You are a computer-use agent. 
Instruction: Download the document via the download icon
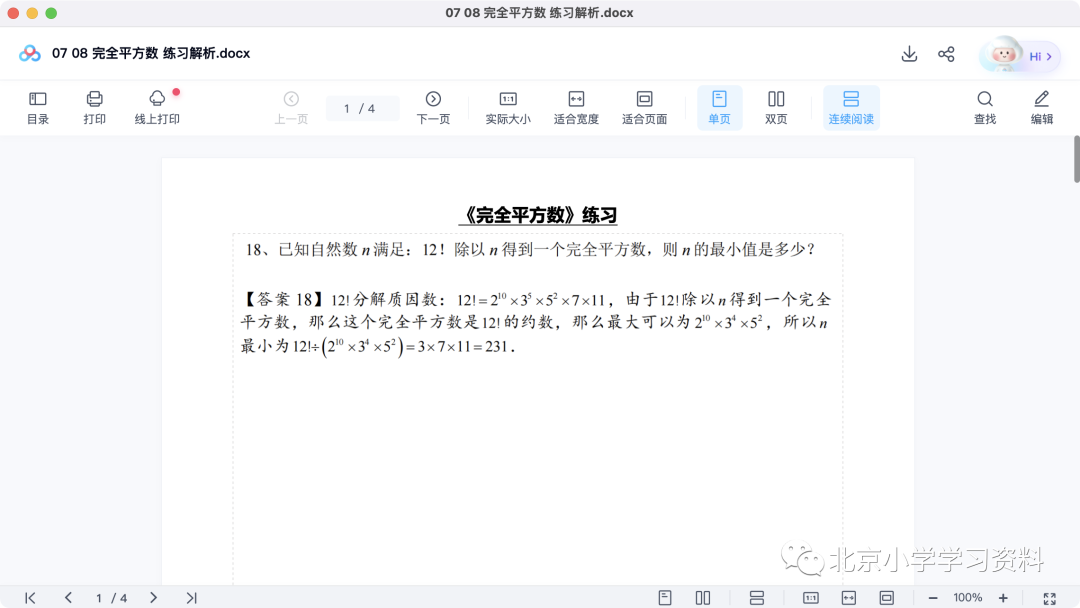click(909, 54)
